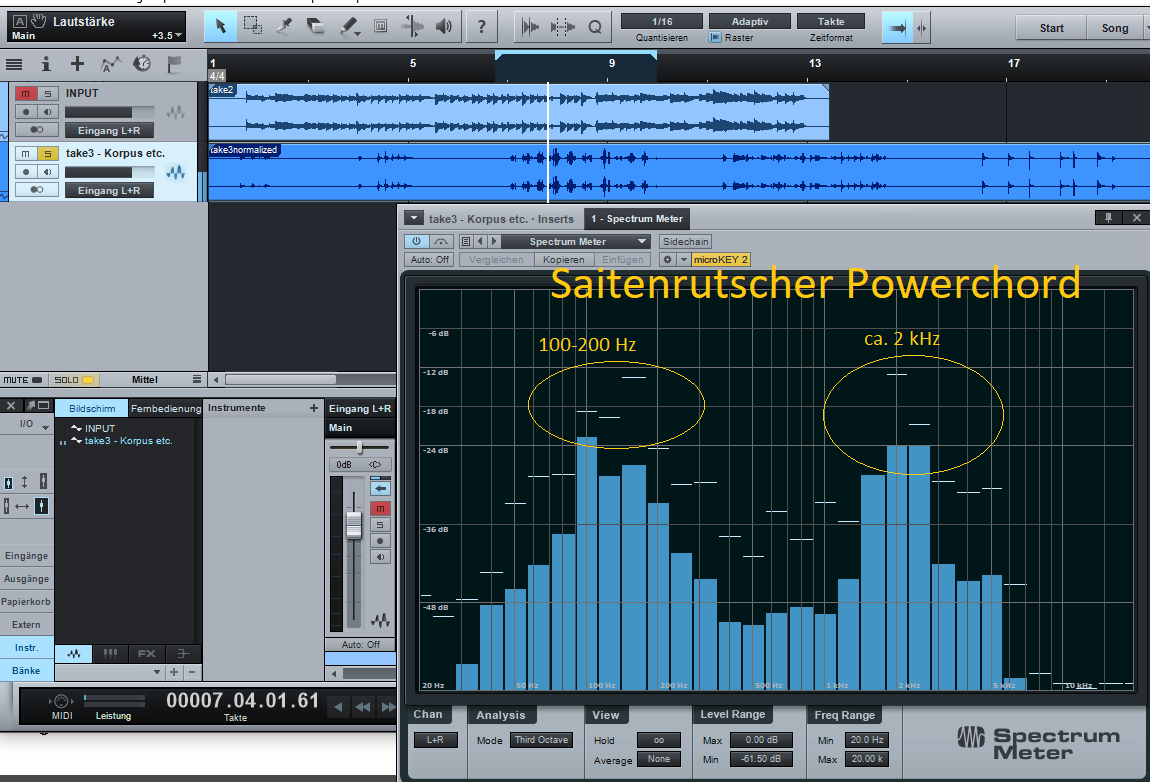The width and height of the screenshot is (1150, 782).
Task: Load next preset arrow in plugin header
Action: 494,241
